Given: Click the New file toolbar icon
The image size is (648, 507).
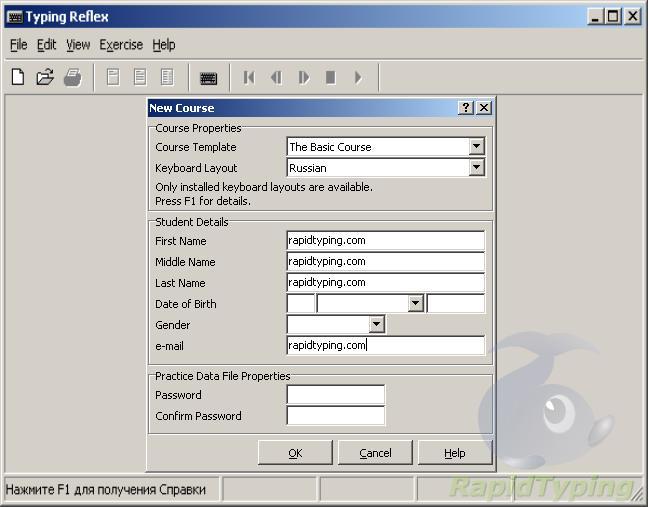Looking at the screenshot, I should 18,77.
